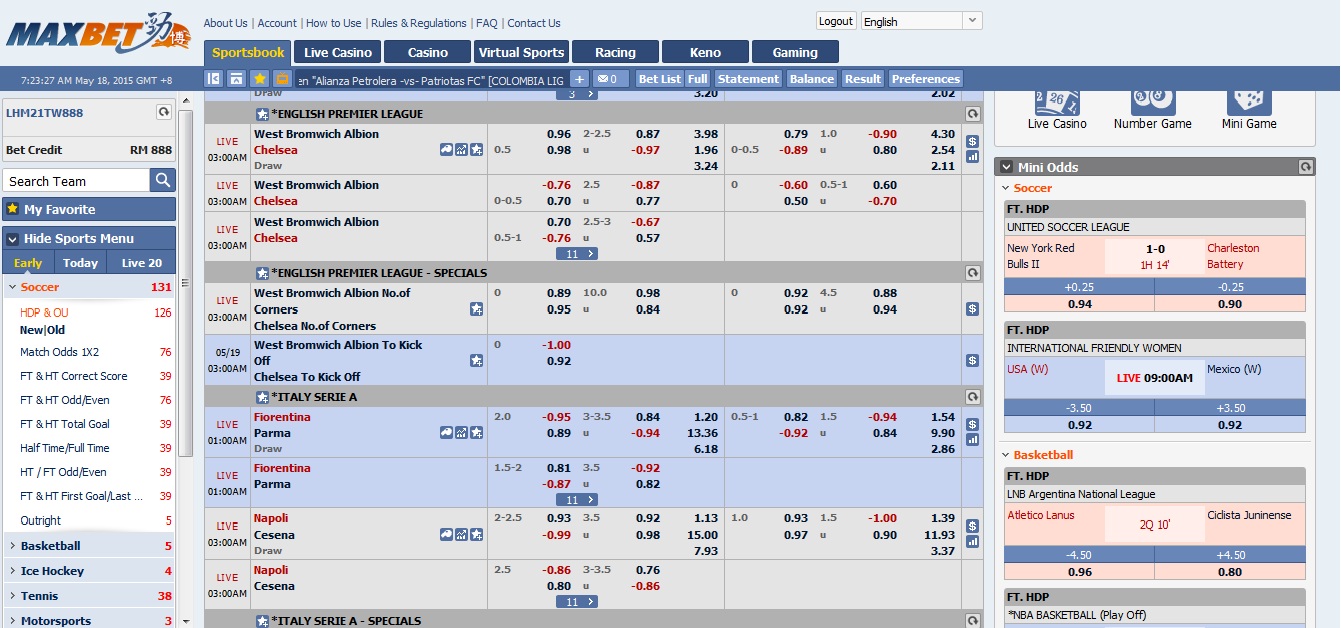Click the blue arrow icon beside Parma

coord(446,433)
